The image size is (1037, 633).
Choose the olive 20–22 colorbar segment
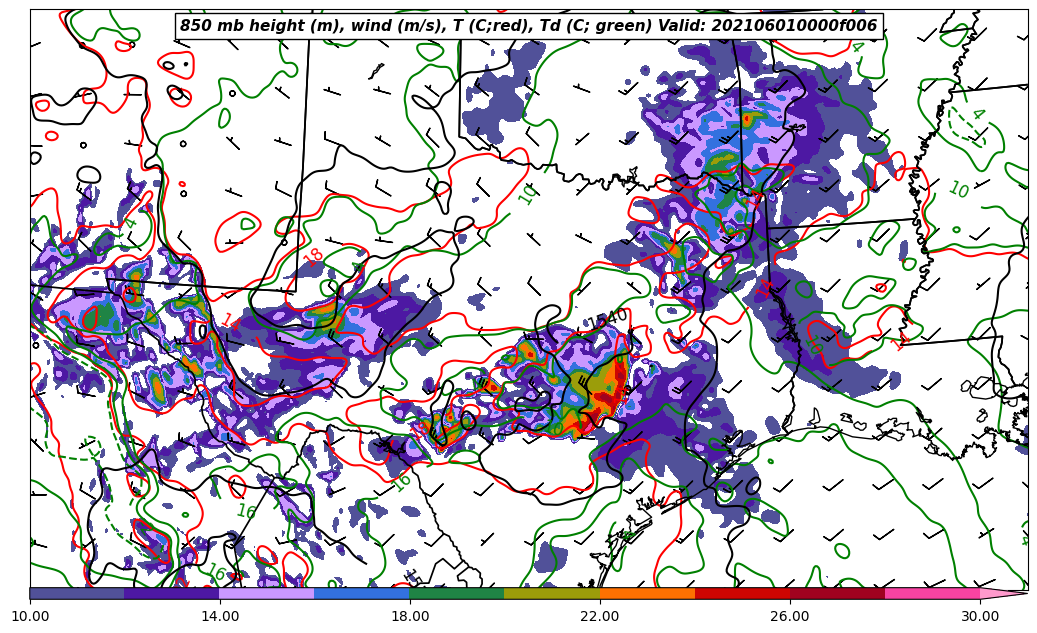(x=552, y=593)
